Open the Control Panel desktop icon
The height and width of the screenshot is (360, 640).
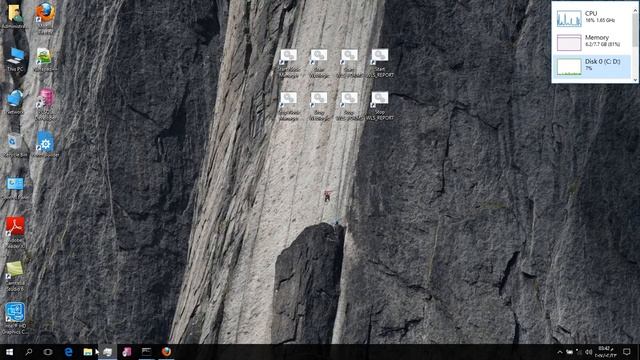point(16,188)
